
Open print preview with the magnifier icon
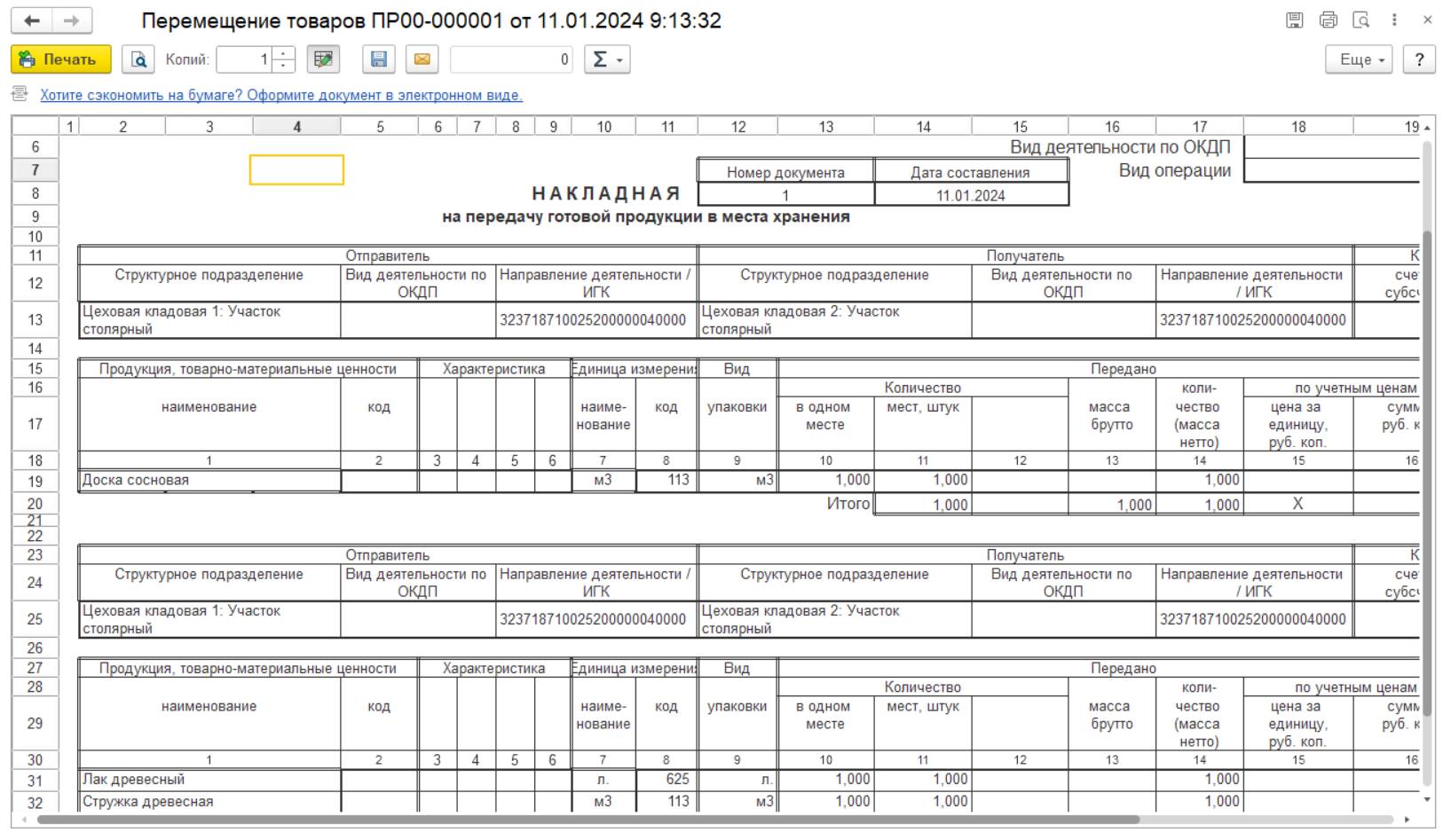[x=138, y=59]
